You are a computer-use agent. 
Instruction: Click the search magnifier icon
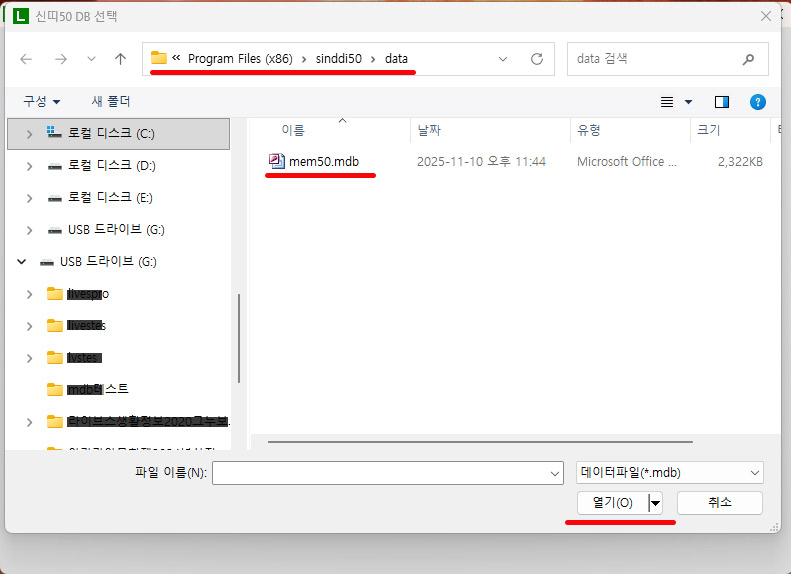(750, 59)
